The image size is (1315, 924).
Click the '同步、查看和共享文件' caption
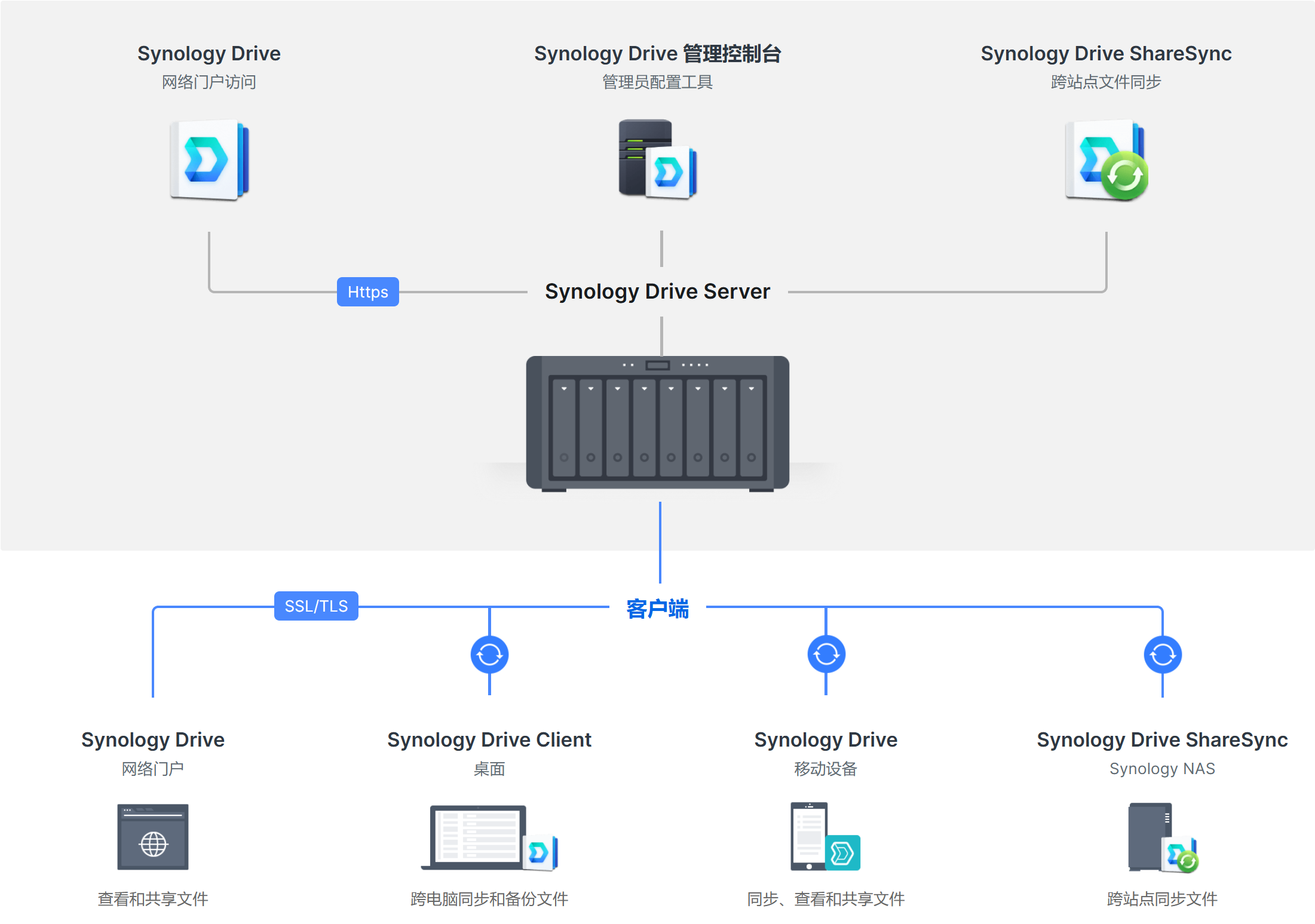tap(826, 899)
